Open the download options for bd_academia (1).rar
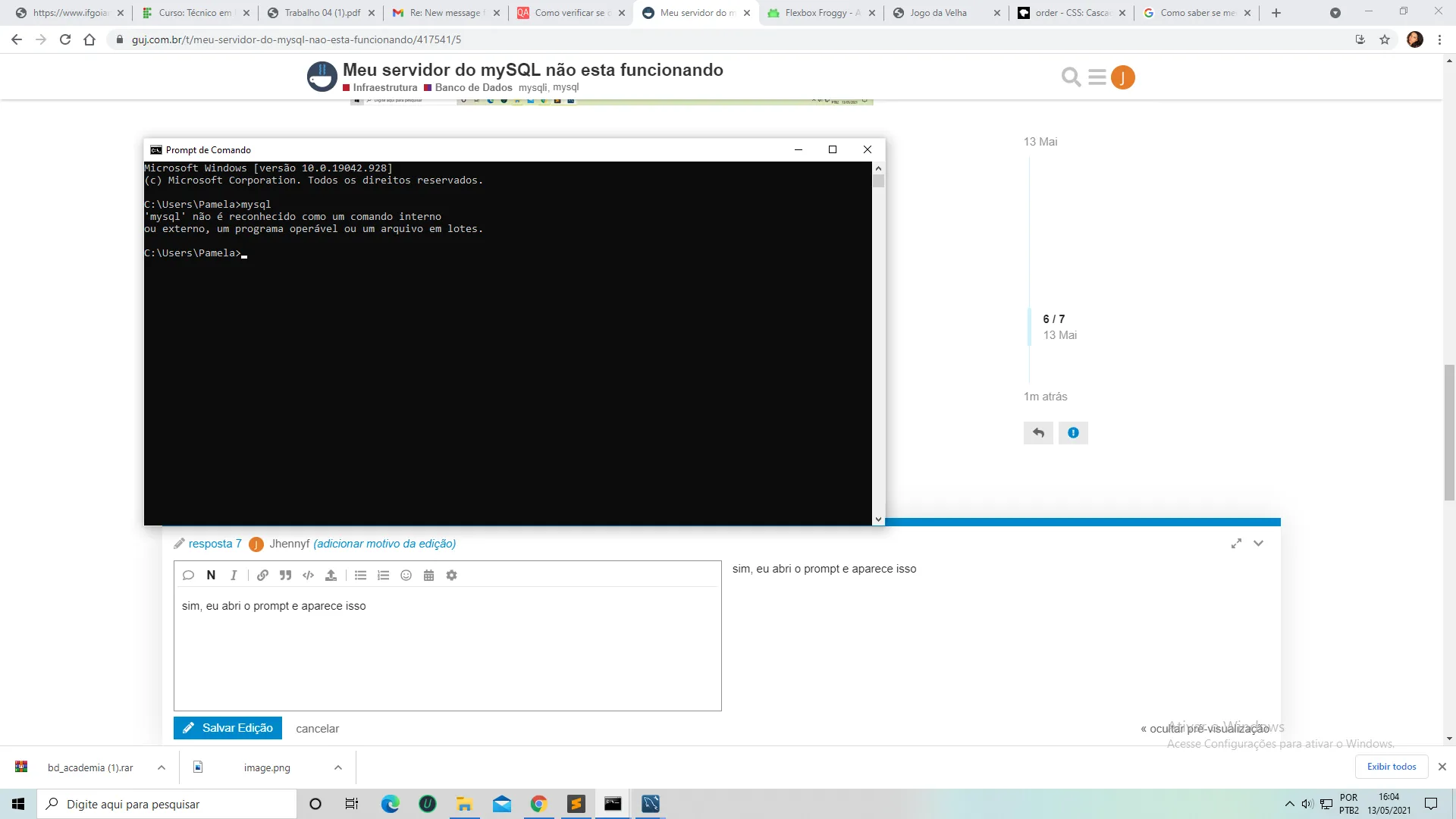Viewport: 1456px width, 819px height. (x=162, y=767)
